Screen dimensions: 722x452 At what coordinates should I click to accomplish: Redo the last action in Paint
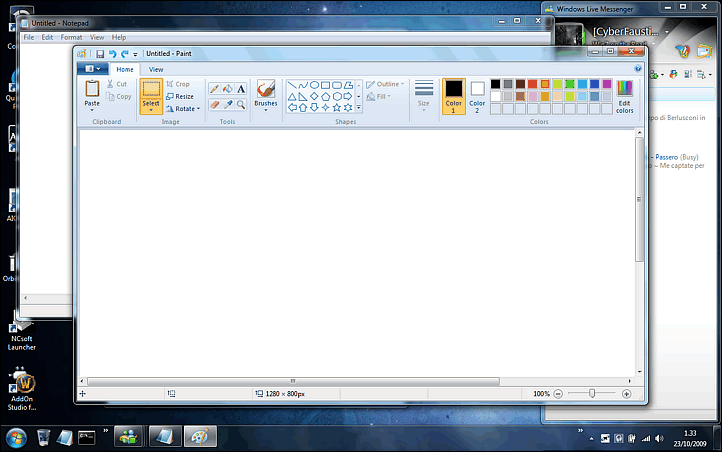[124, 54]
